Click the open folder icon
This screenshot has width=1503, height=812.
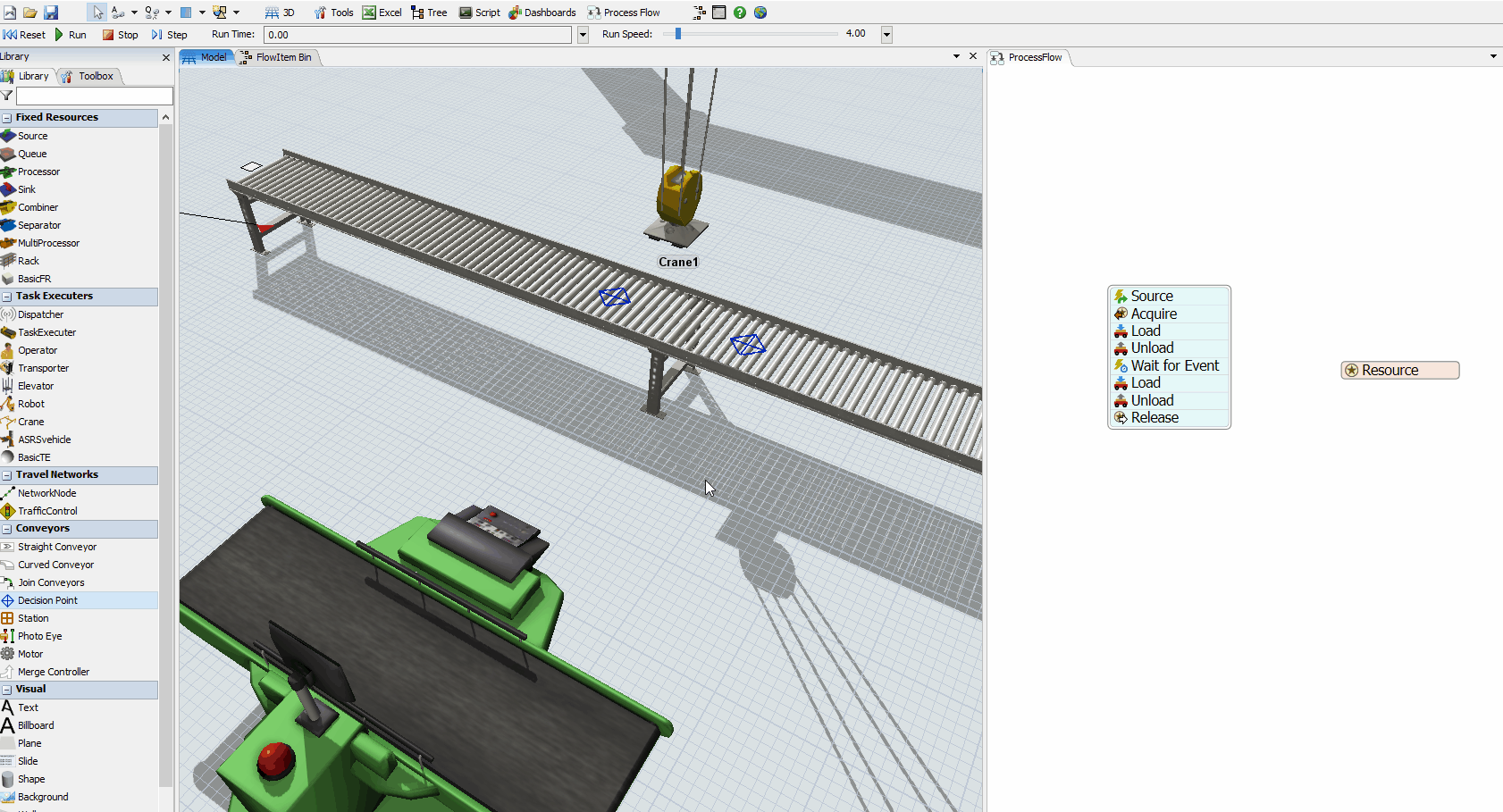pyautogui.click(x=30, y=13)
